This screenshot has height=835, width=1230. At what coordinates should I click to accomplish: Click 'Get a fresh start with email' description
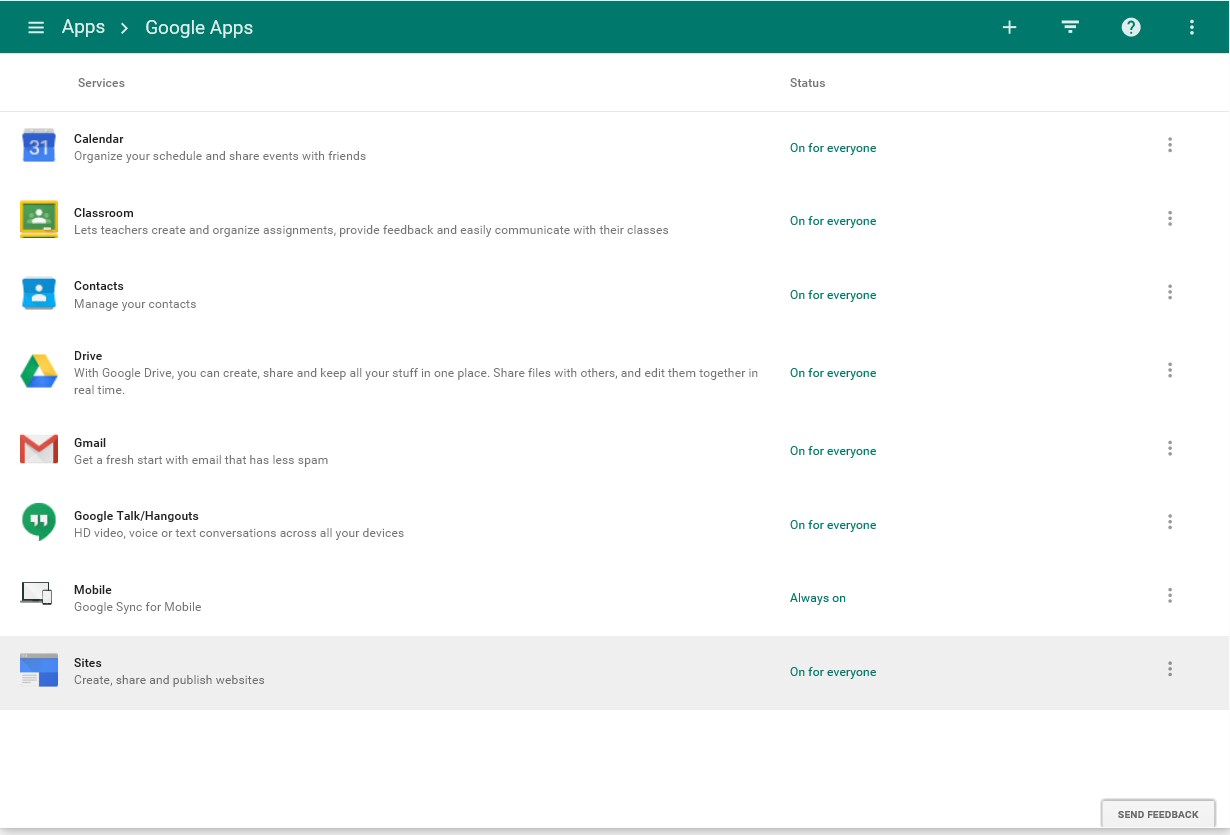pyautogui.click(x=201, y=460)
